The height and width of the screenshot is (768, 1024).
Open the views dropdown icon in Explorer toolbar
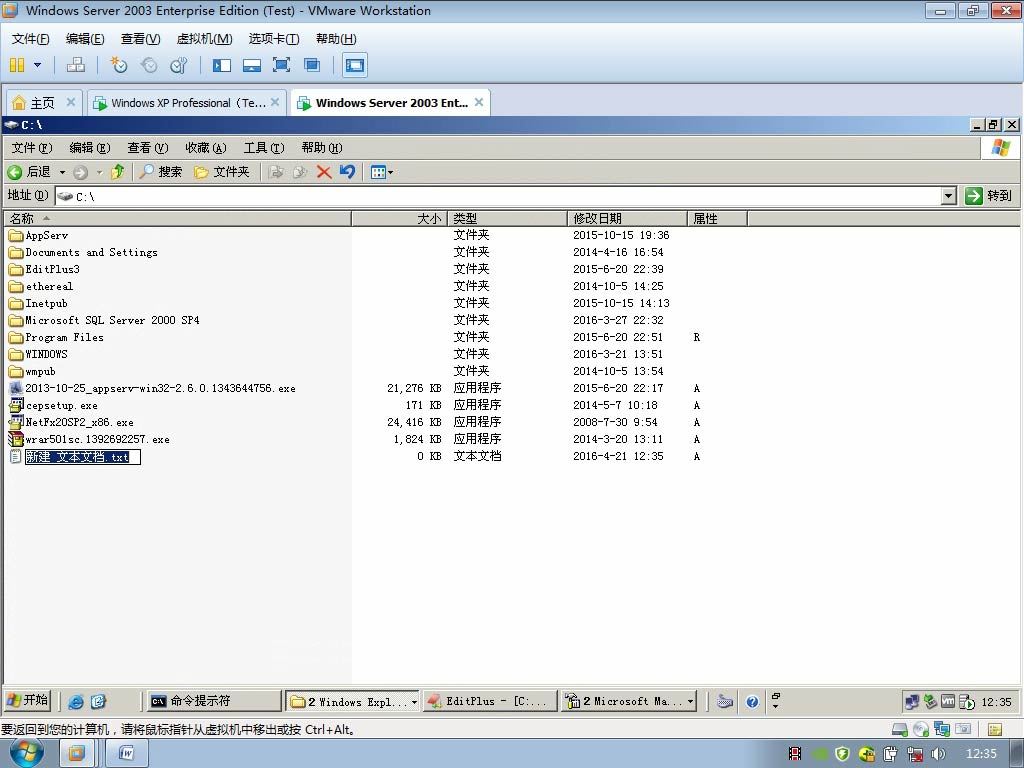381,172
